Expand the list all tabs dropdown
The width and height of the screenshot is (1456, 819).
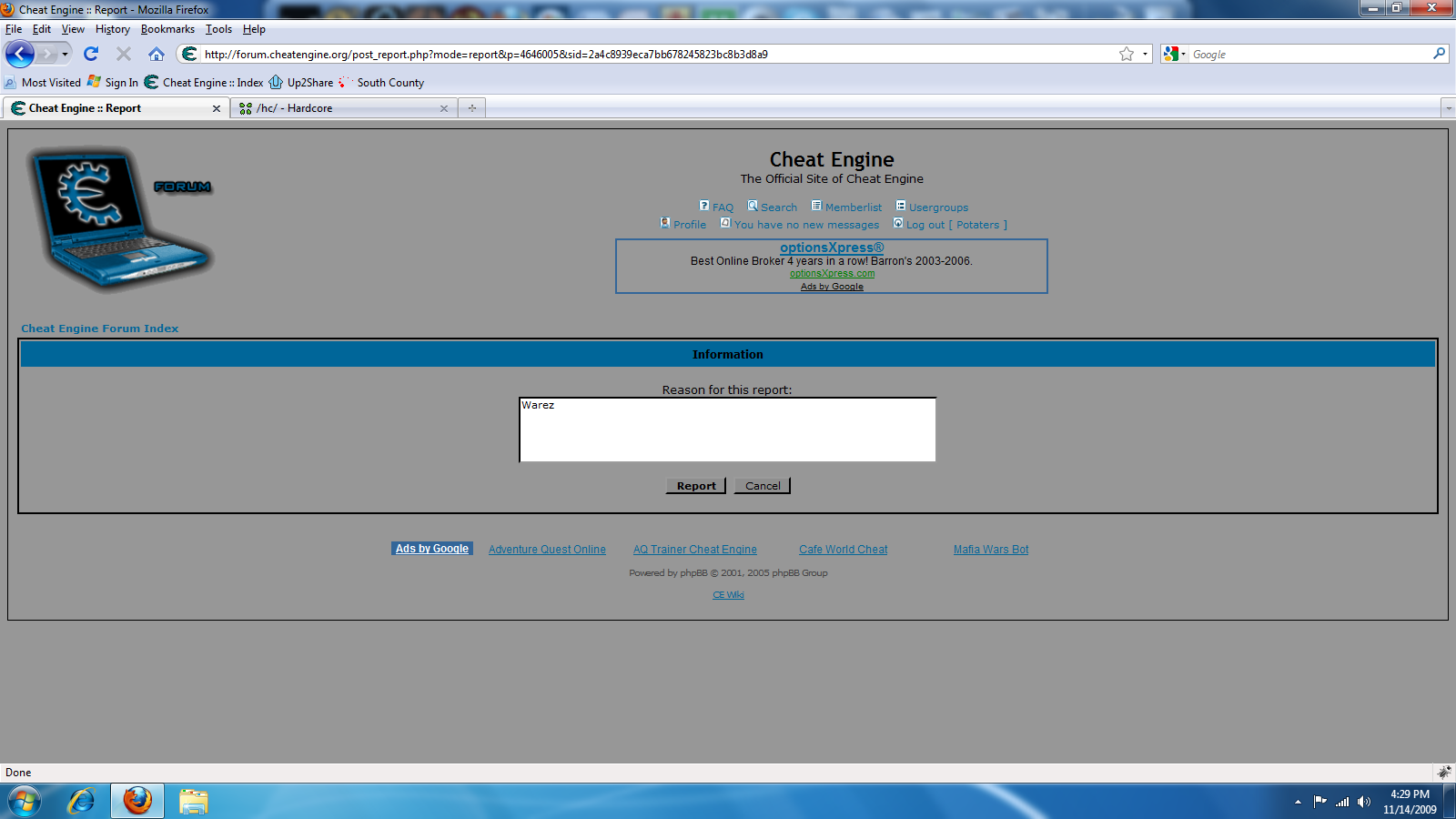[1448, 108]
